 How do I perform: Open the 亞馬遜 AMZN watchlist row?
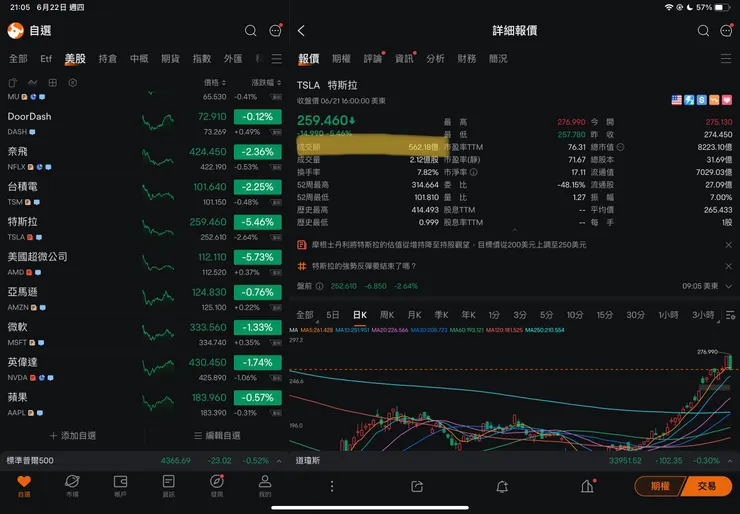[144, 299]
